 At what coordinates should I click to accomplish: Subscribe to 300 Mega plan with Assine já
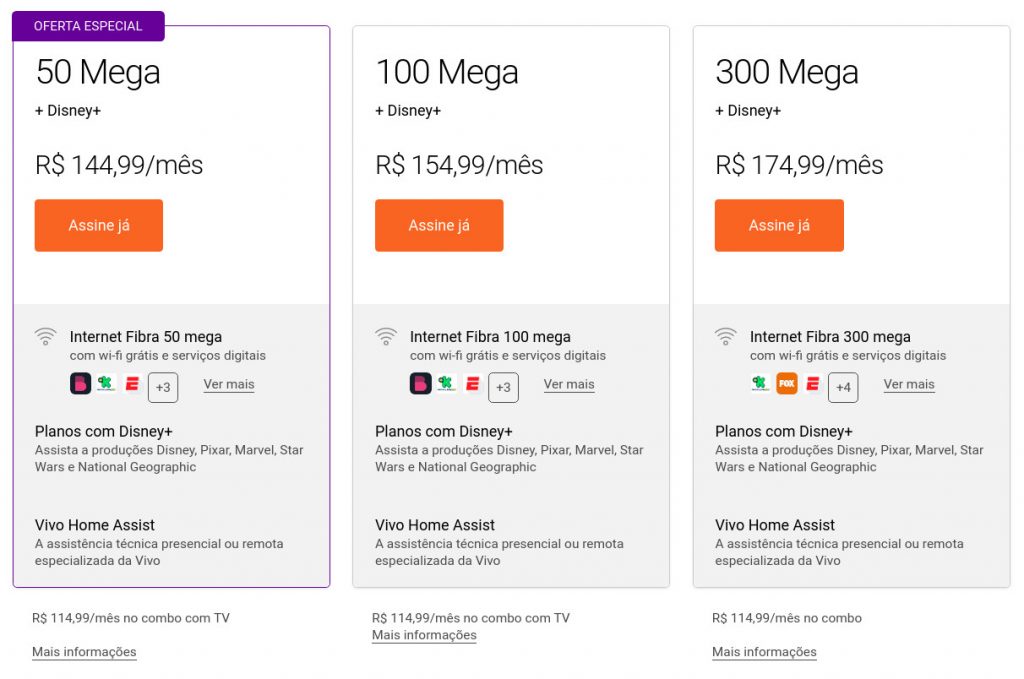pyautogui.click(x=779, y=225)
